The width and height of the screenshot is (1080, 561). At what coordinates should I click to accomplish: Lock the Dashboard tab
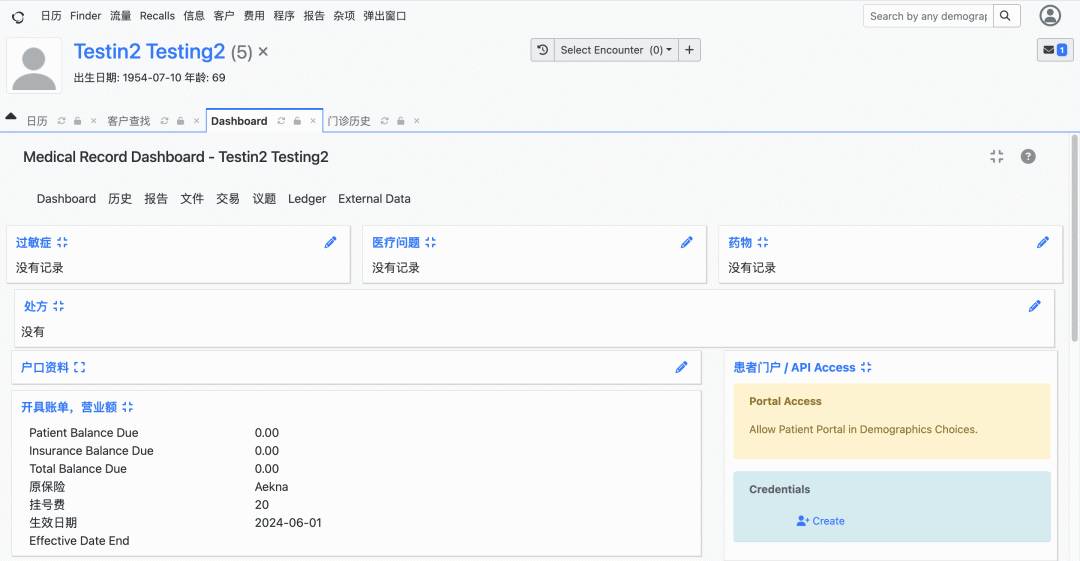click(x=297, y=121)
